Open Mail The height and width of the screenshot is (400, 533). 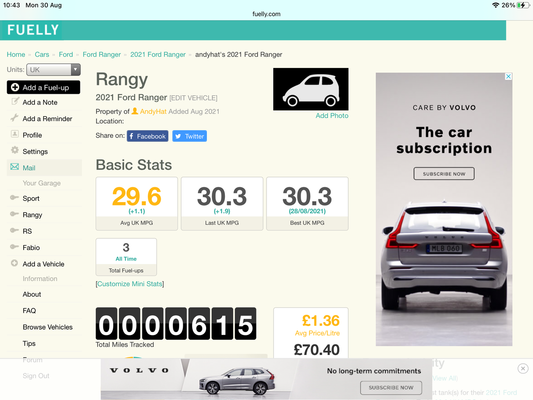click(29, 168)
